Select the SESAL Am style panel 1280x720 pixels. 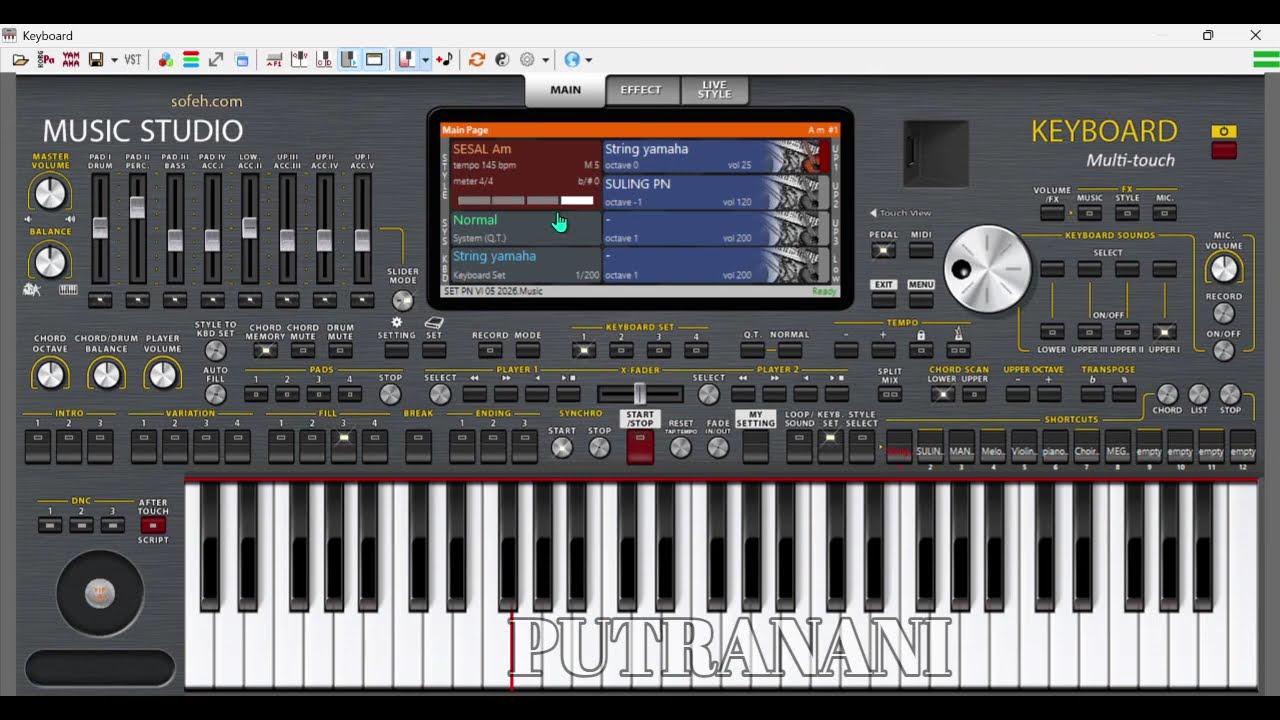(x=526, y=174)
